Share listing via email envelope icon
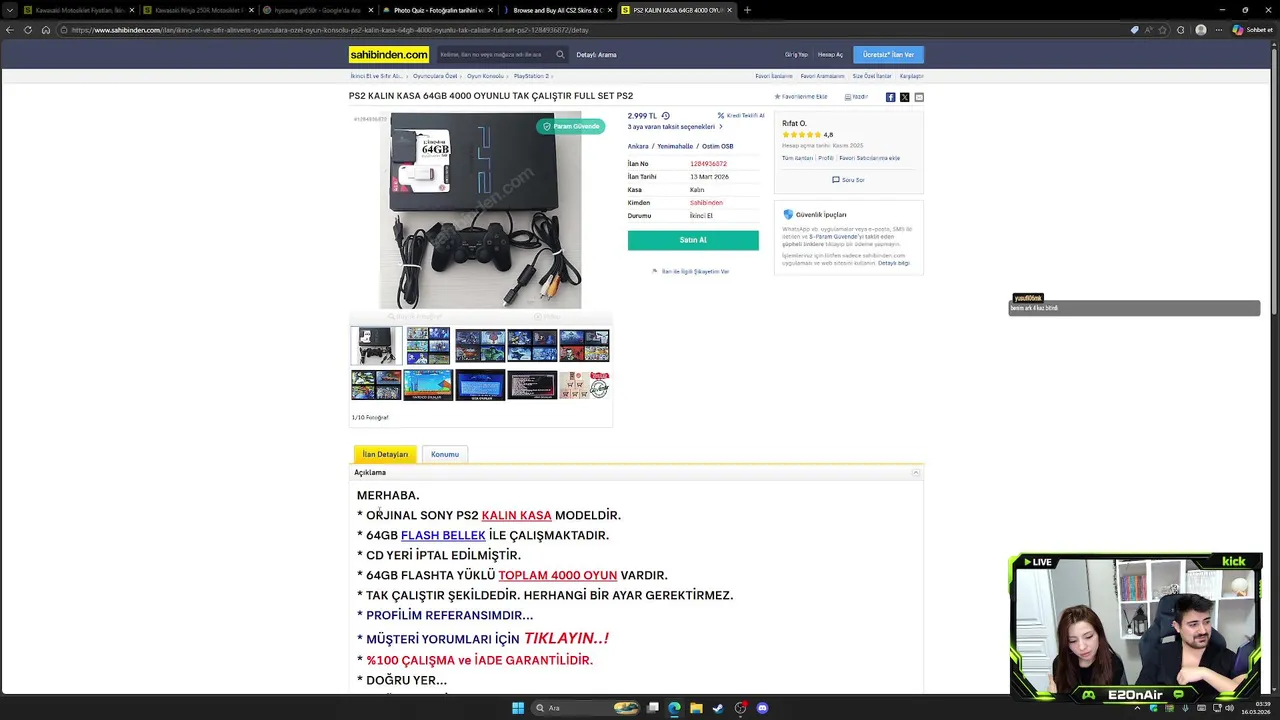1280x720 pixels. click(919, 97)
